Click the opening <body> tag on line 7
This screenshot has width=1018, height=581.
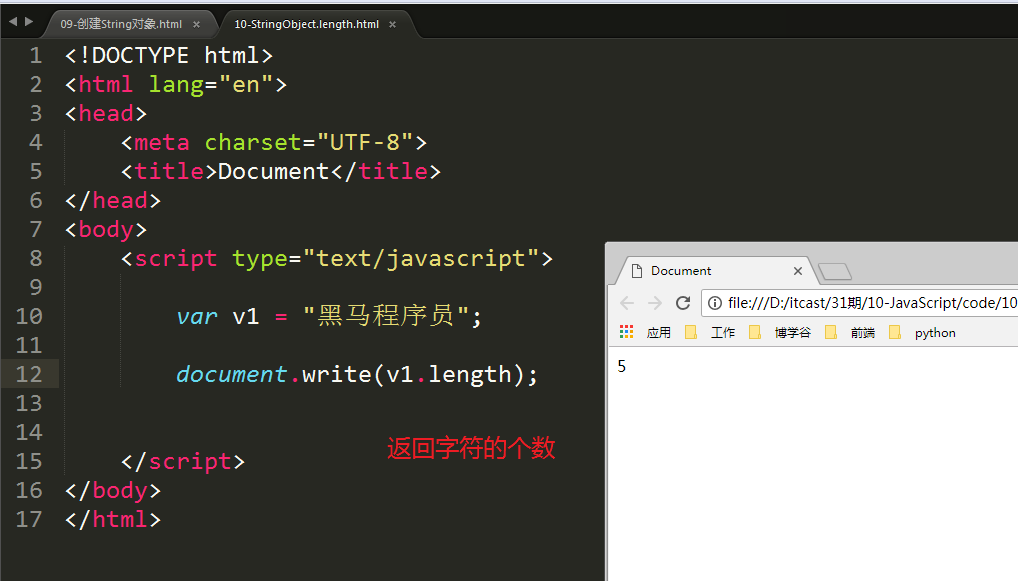106,230
